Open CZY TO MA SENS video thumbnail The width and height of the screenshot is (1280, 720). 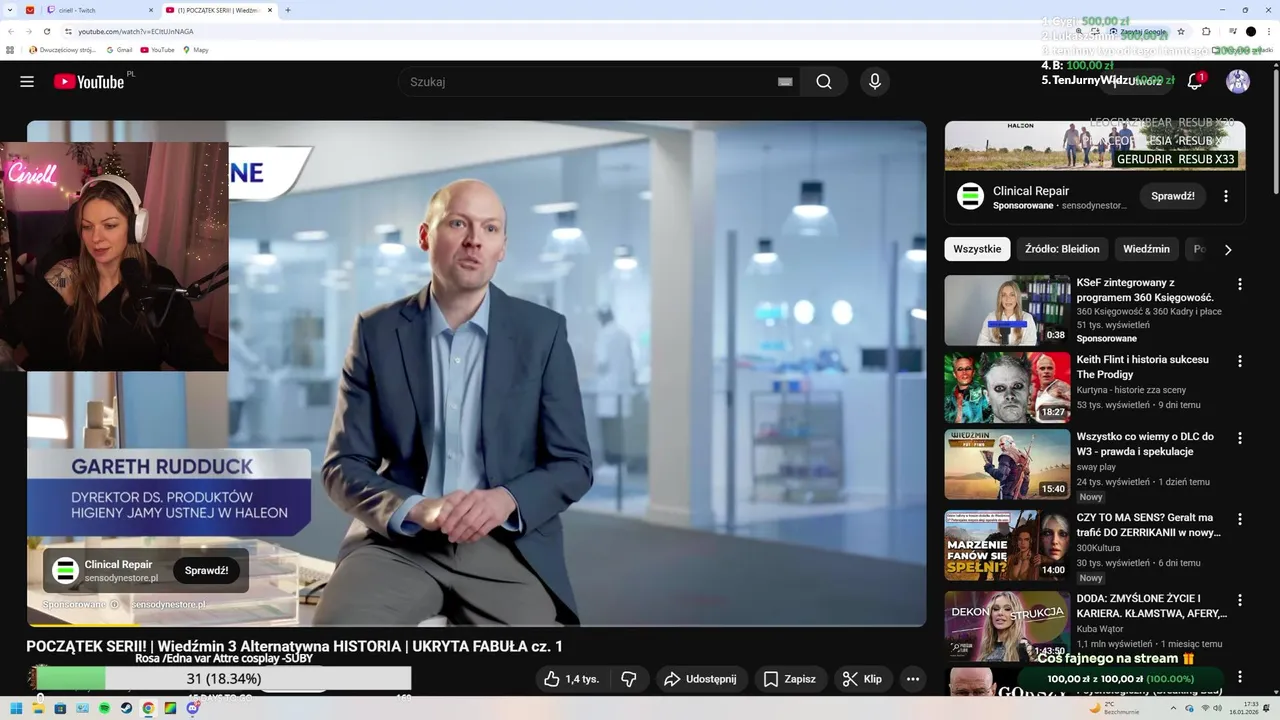1007,545
